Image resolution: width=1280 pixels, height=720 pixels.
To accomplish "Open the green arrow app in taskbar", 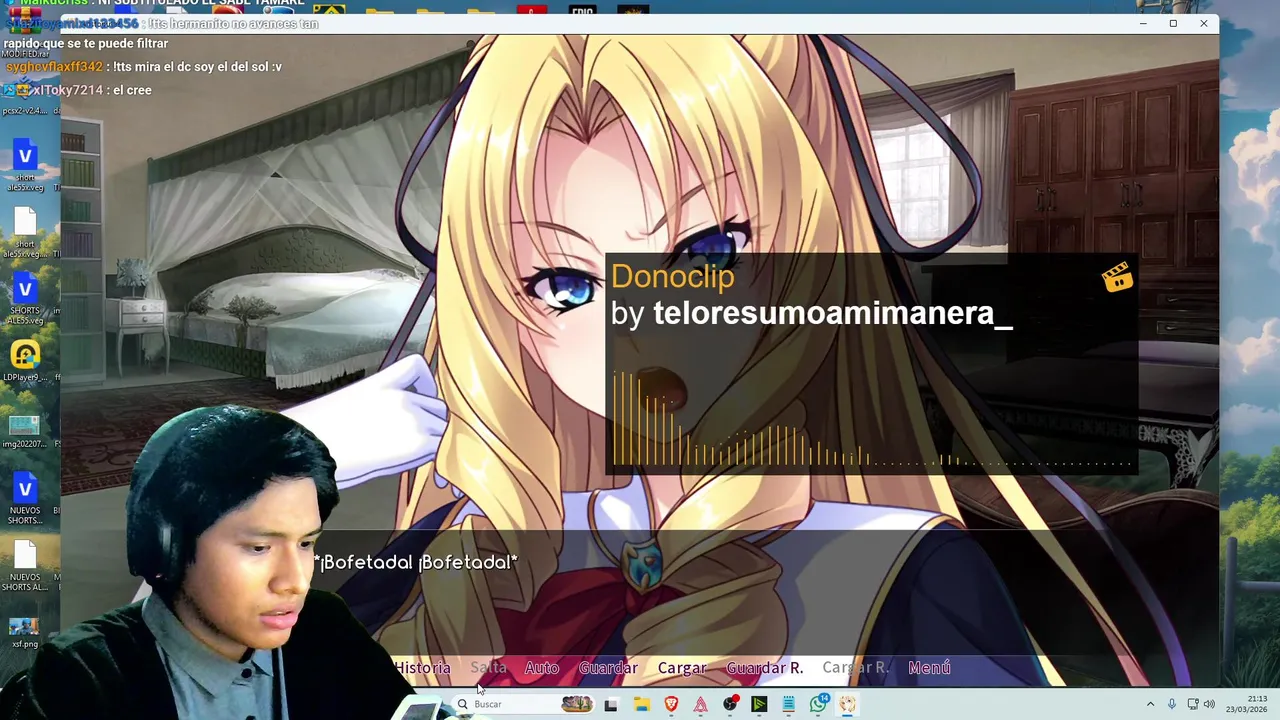I will click(x=759, y=704).
